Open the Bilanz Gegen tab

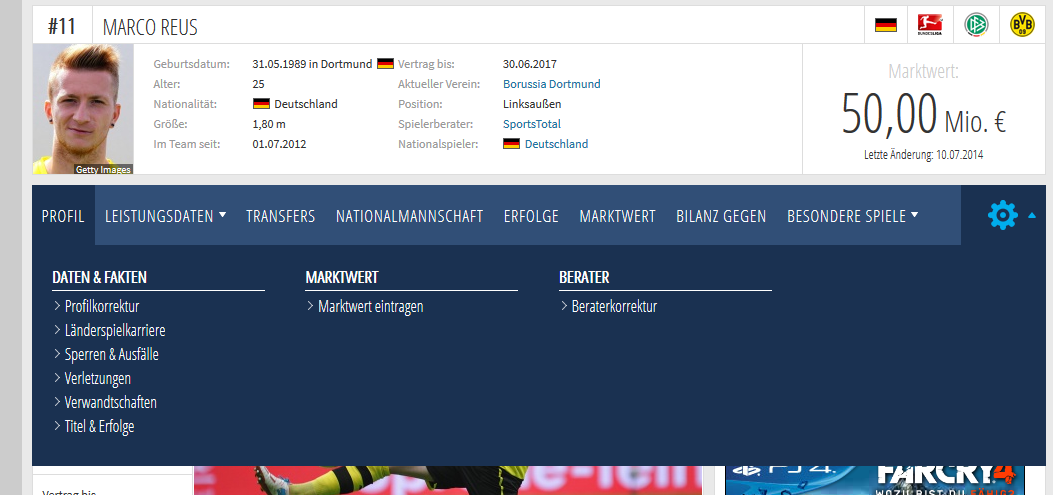click(721, 216)
